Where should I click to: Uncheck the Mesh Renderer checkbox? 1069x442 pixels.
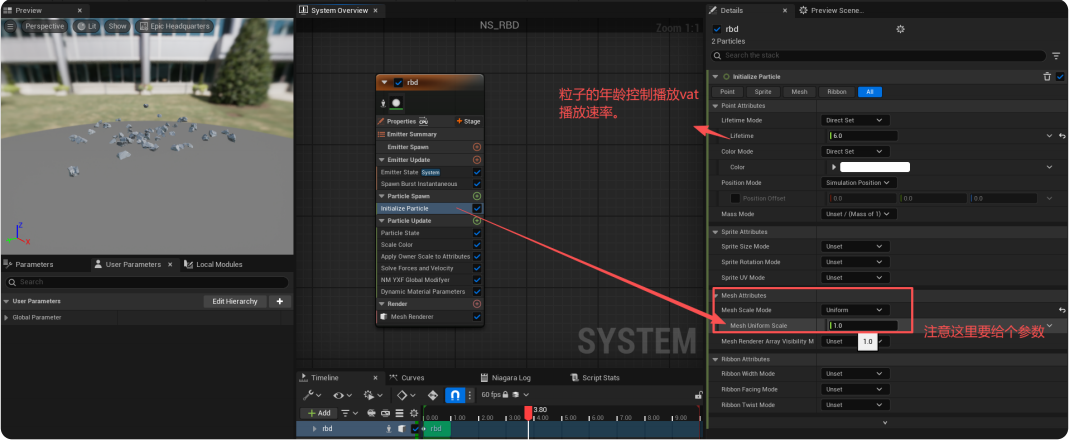point(477,317)
